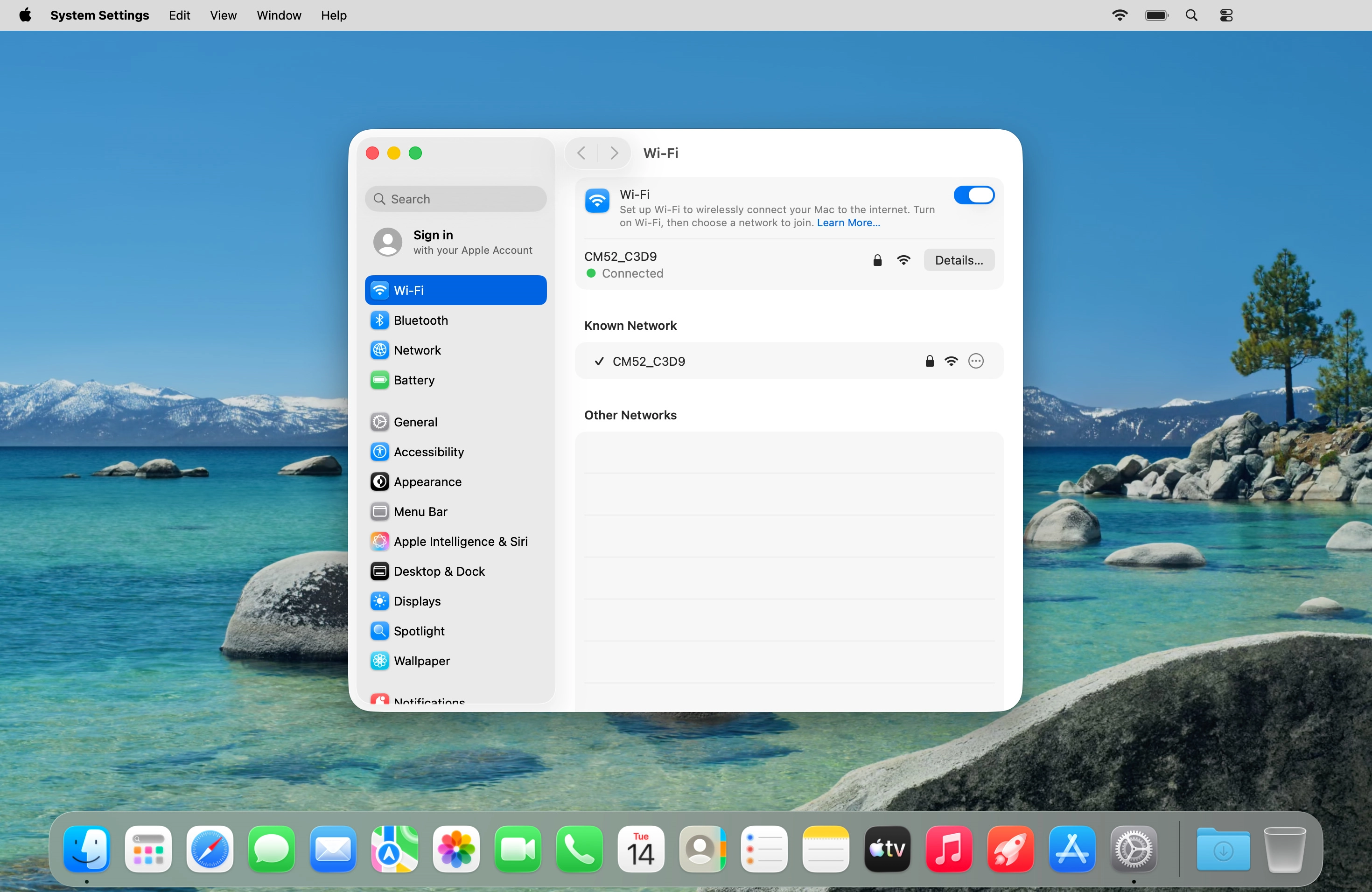Open FaceTime from the Dock
This screenshot has width=1372, height=892.
coord(518,850)
